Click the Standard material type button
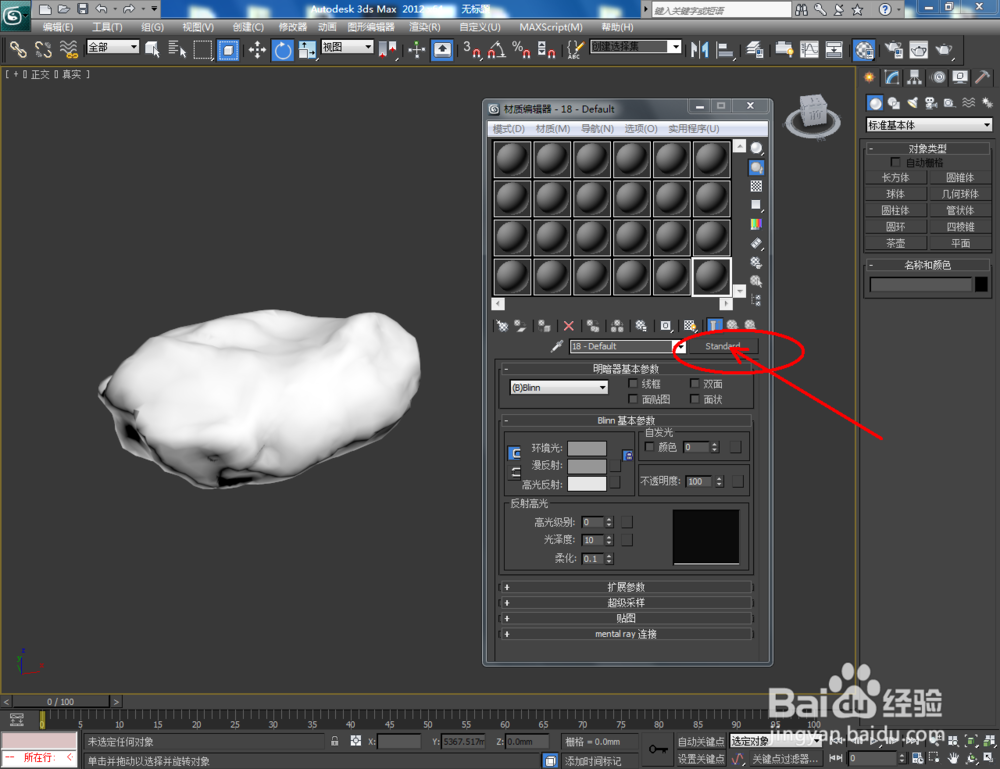1000x769 pixels. point(723,346)
